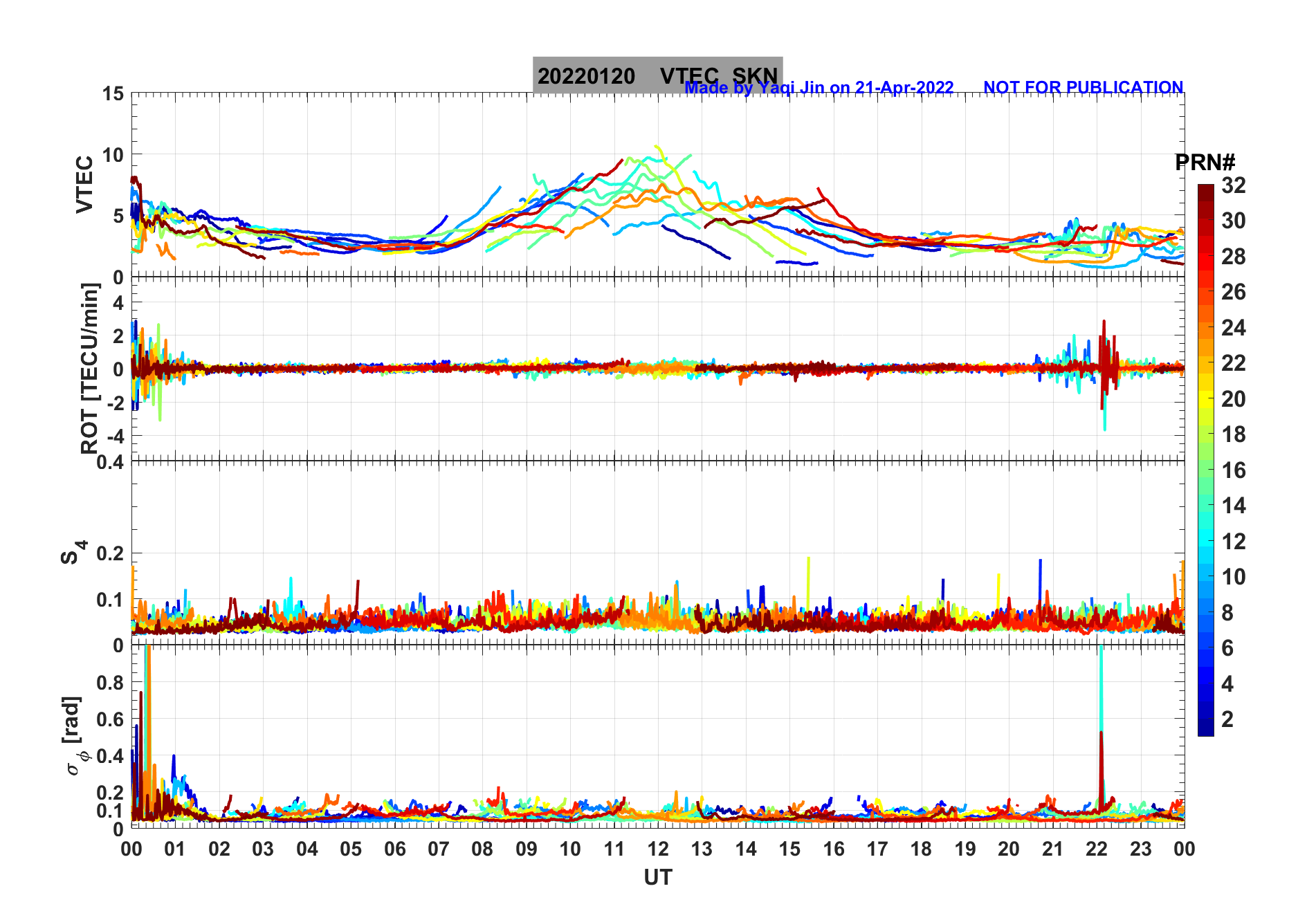Click the UT axis tick label "10"
Viewport: 1316px width, 920px height.
[570, 849]
